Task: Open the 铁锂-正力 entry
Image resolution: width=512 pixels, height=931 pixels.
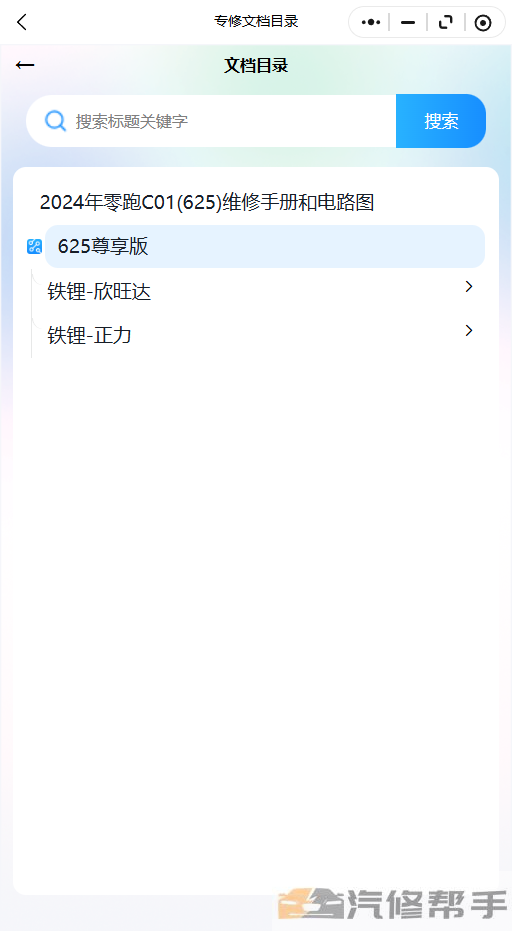Action: point(89,335)
